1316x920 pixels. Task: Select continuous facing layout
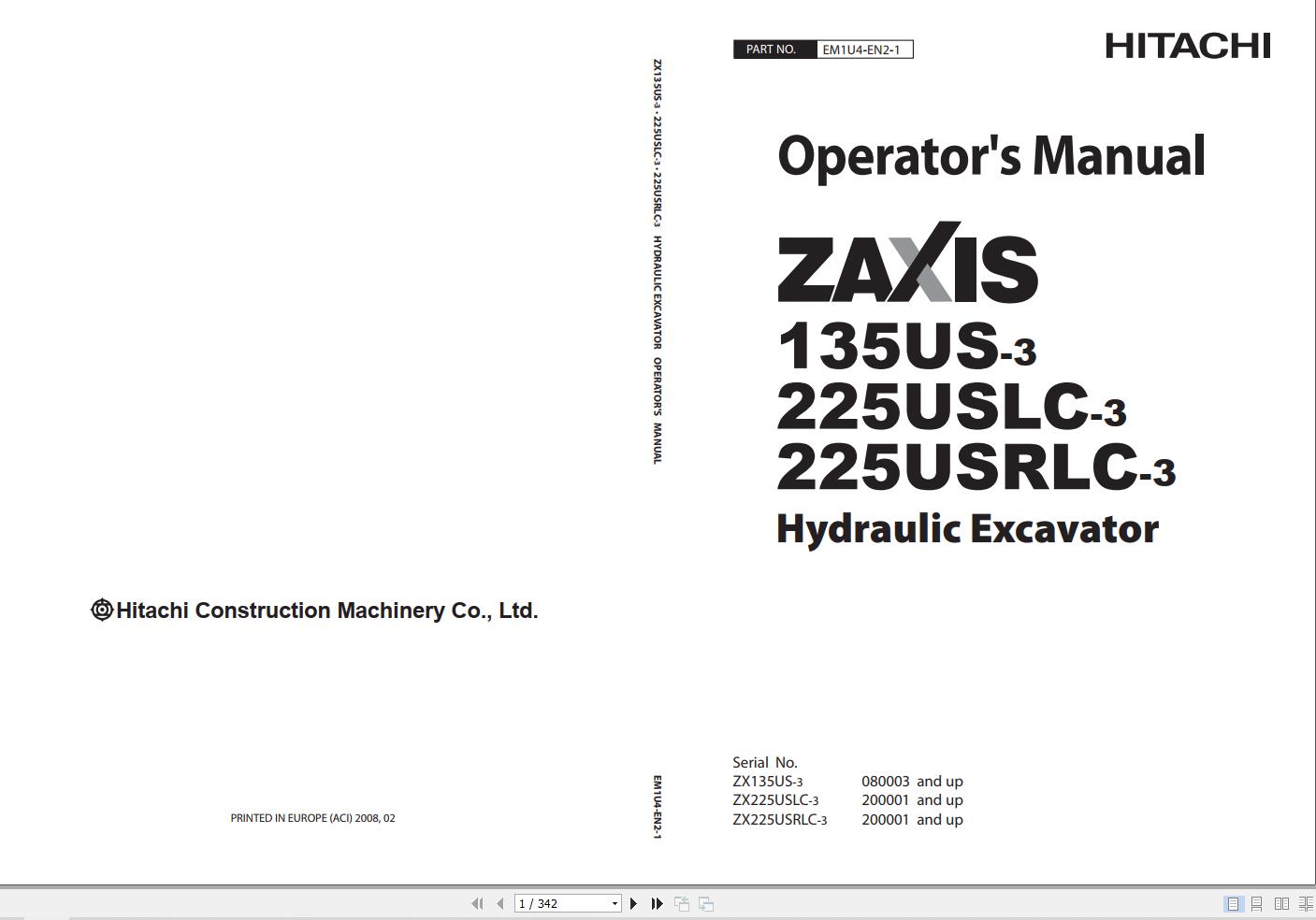(x=1306, y=903)
